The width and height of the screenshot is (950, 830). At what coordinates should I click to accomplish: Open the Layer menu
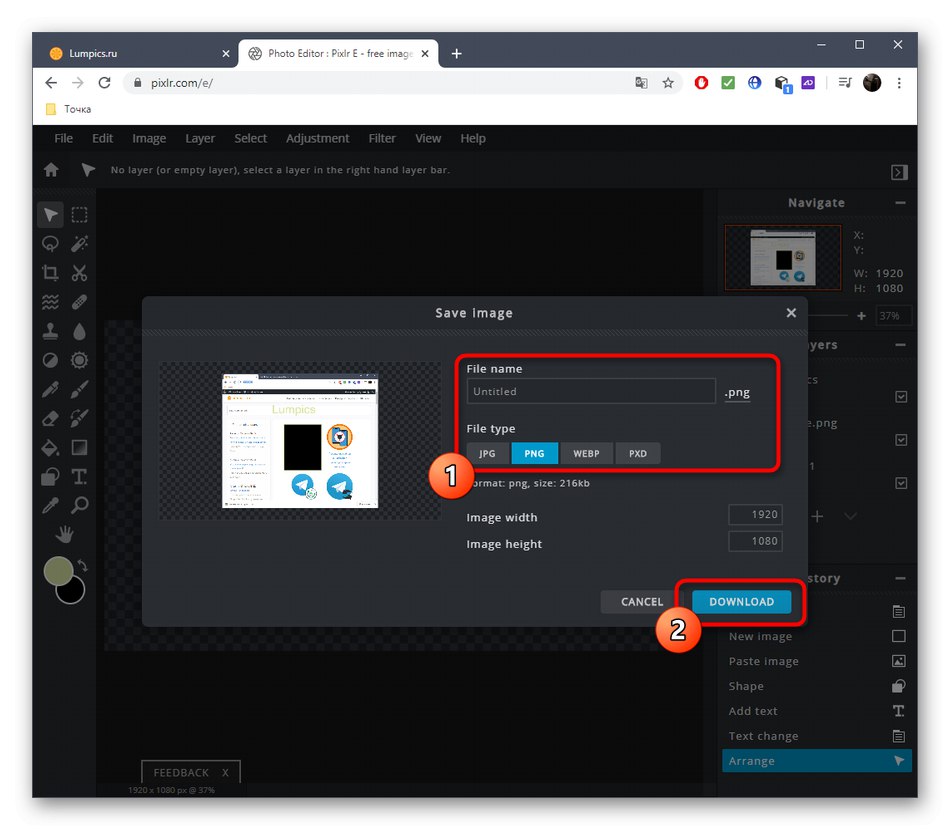pos(200,139)
